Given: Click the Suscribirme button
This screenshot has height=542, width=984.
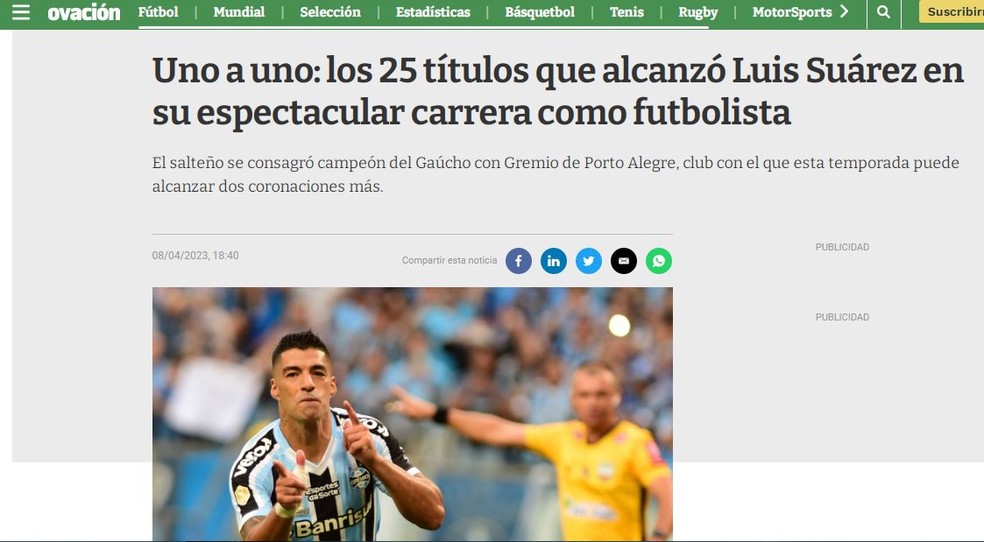Looking at the screenshot, I should pos(951,11).
